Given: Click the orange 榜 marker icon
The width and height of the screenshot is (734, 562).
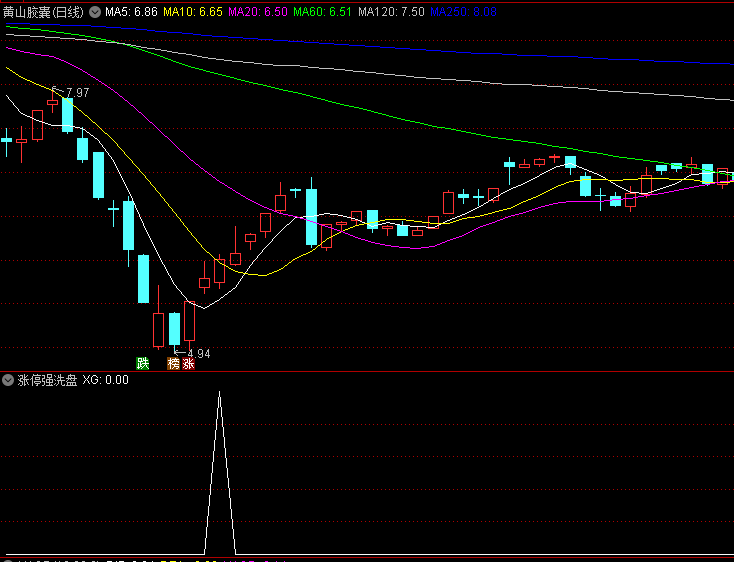Looking at the screenshot, I should point(174,364).
